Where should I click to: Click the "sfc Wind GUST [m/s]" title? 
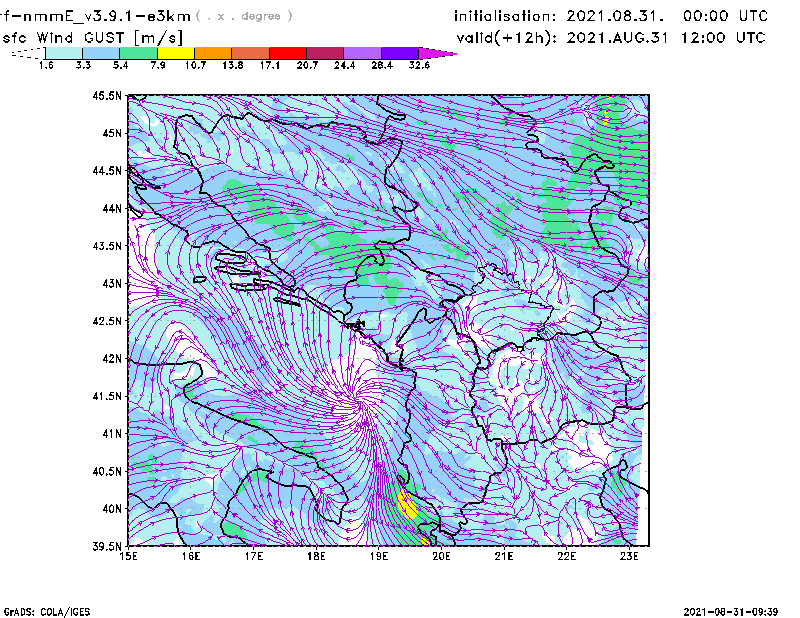coord(92,38)
